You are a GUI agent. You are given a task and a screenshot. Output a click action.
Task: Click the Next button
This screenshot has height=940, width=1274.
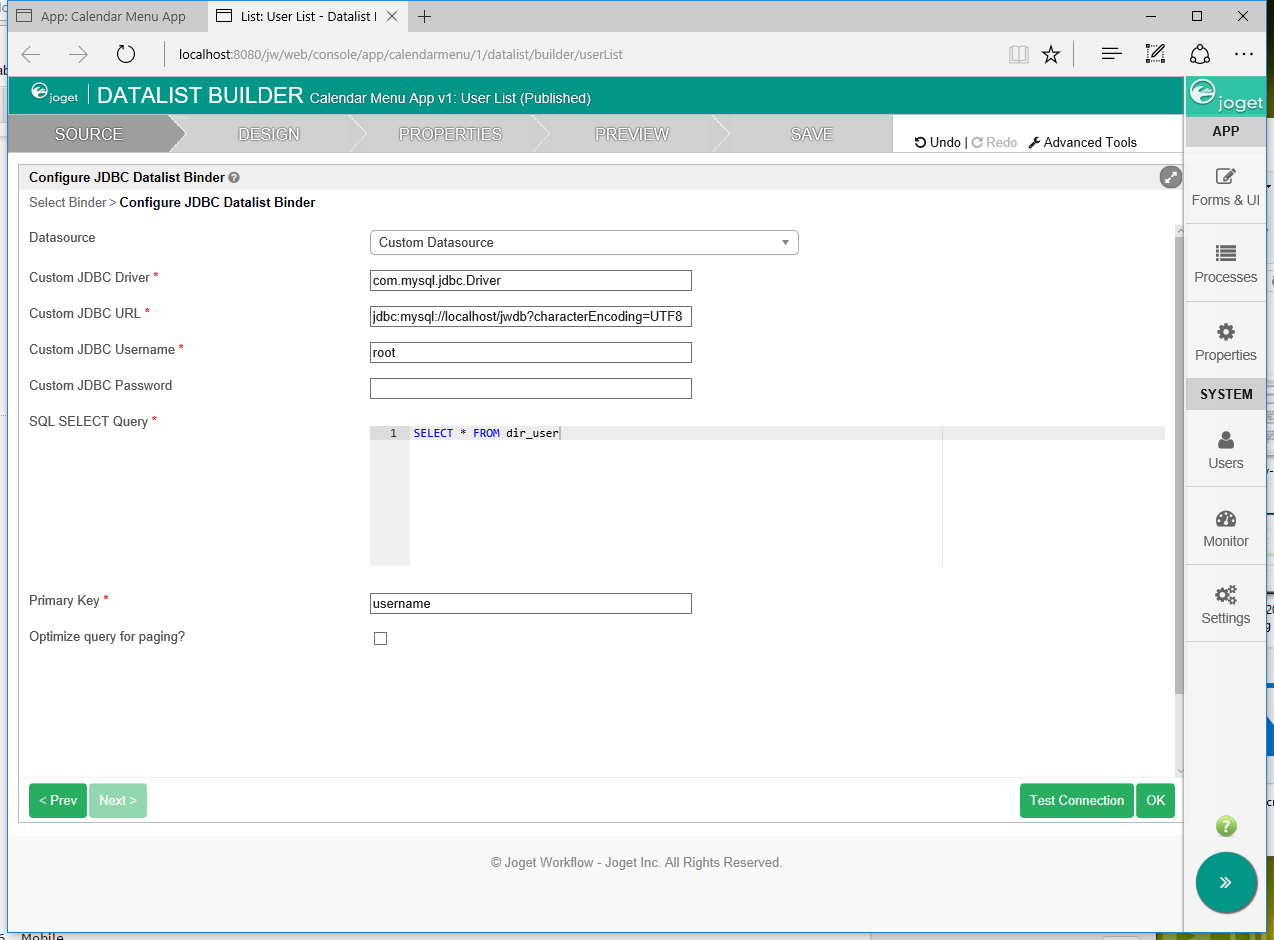click(118, 800)
